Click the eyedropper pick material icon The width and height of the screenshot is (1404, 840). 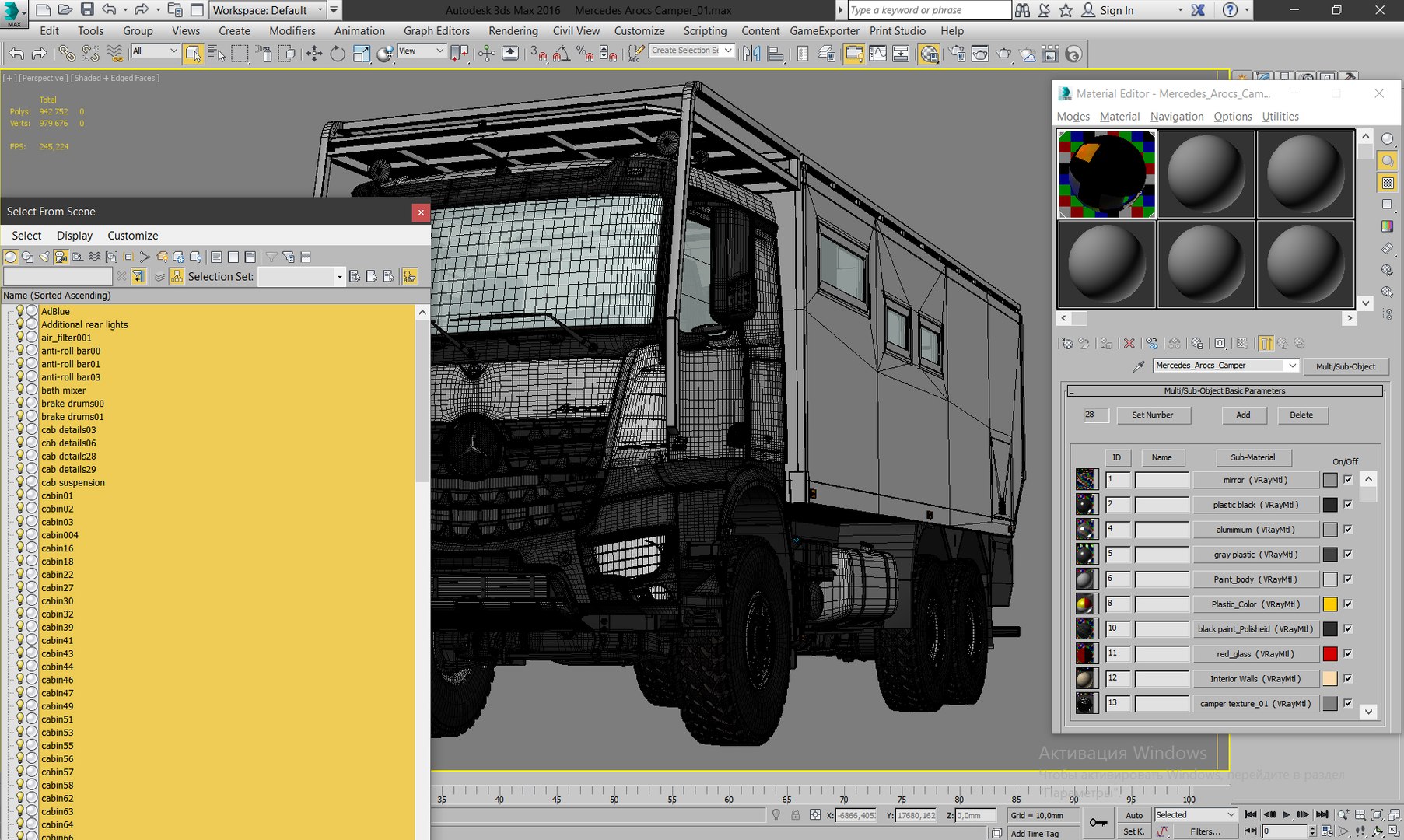tap(1139, 366)
